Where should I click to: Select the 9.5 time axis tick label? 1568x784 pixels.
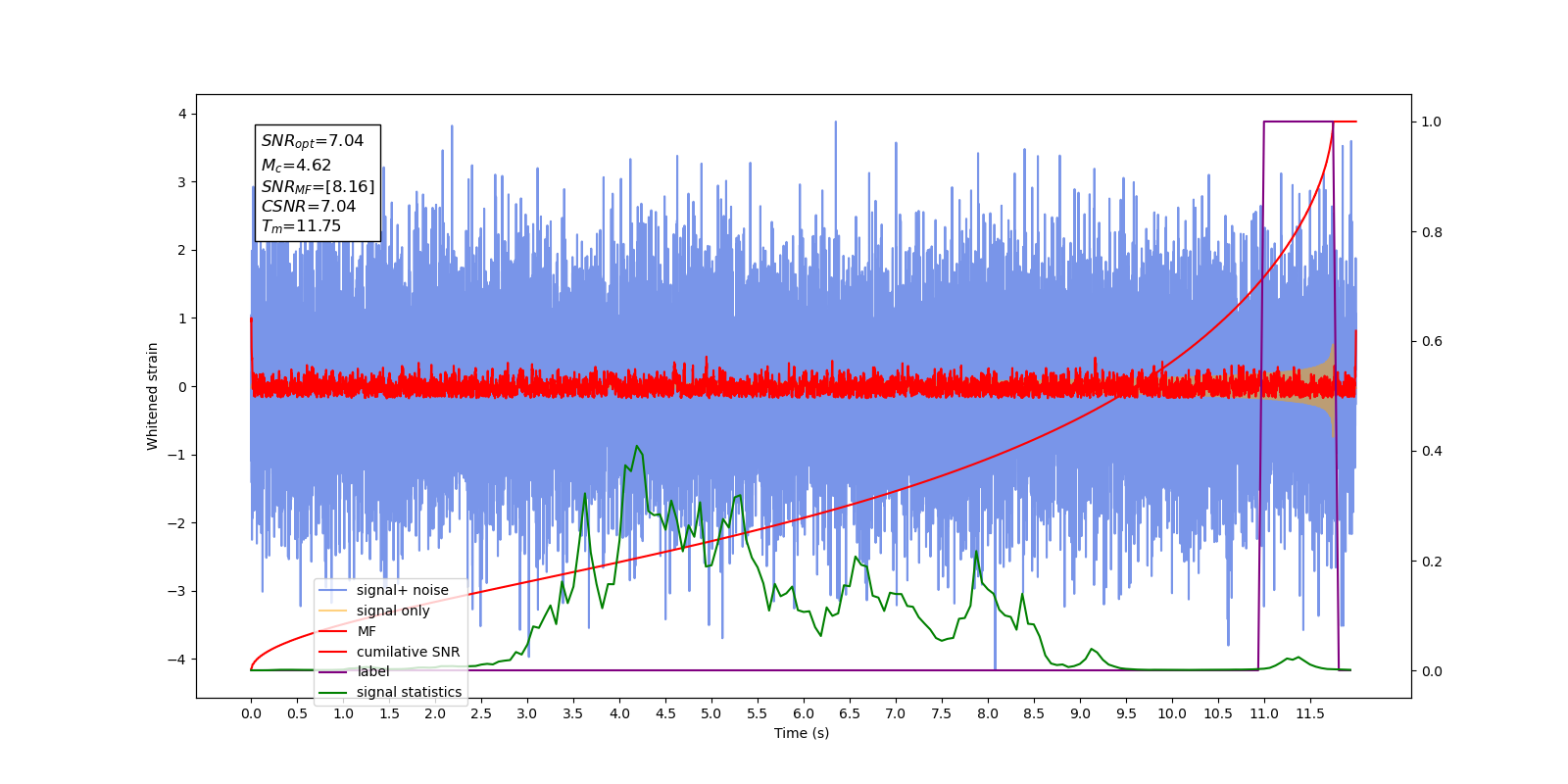click(x=1126, y=713)
